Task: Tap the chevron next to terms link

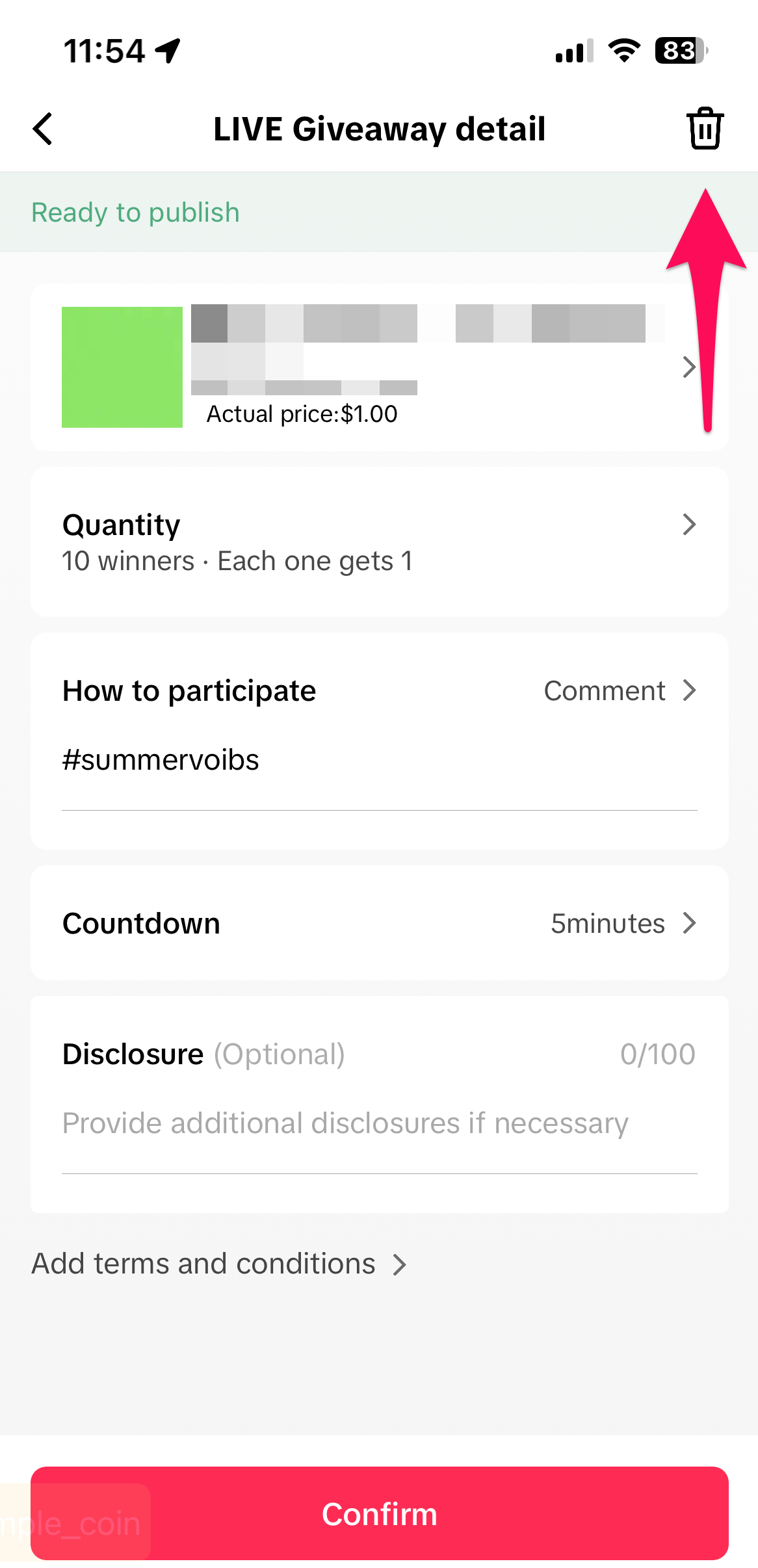Action: pyautogui.click(x=400, y=1264)
